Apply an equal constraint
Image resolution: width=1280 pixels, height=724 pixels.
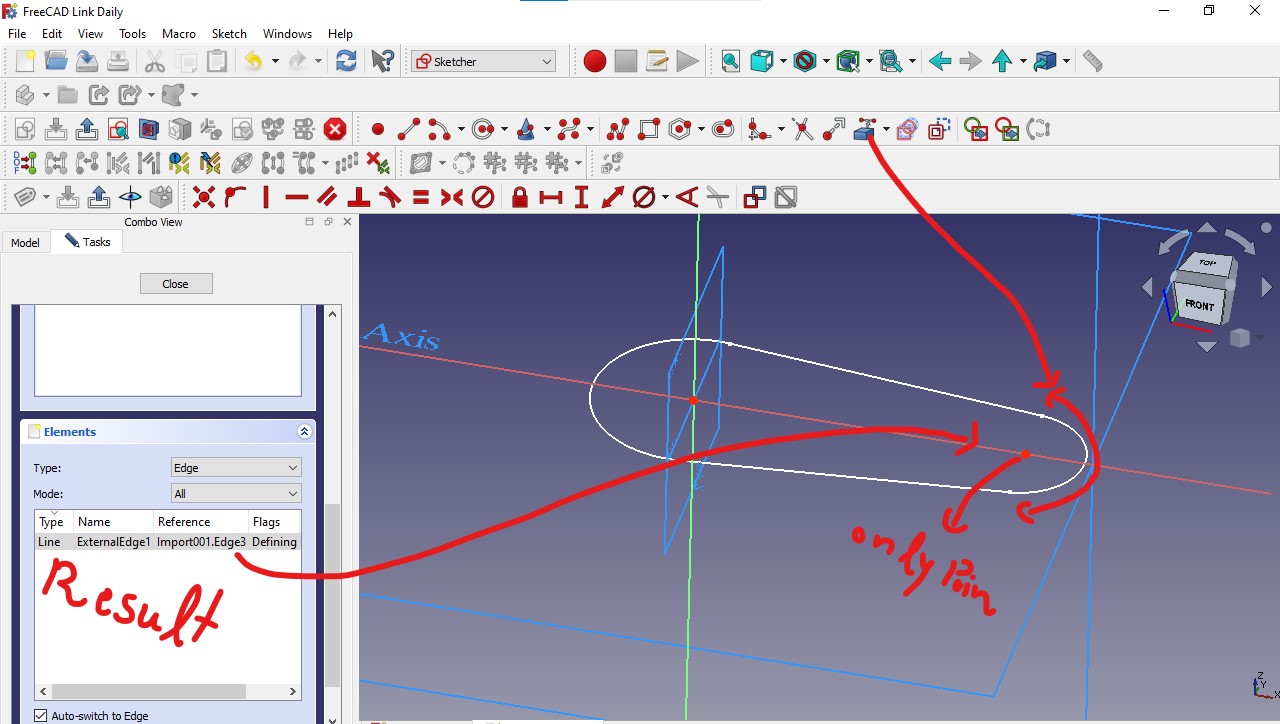pos(420,197)
